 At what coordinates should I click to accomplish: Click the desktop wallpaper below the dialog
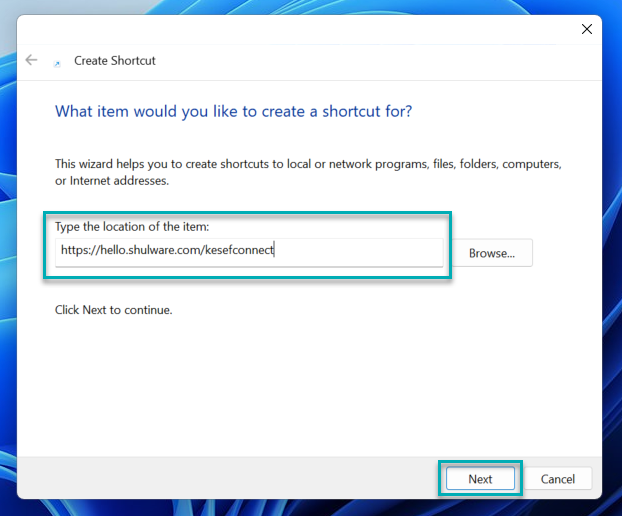tap(300, 507)
